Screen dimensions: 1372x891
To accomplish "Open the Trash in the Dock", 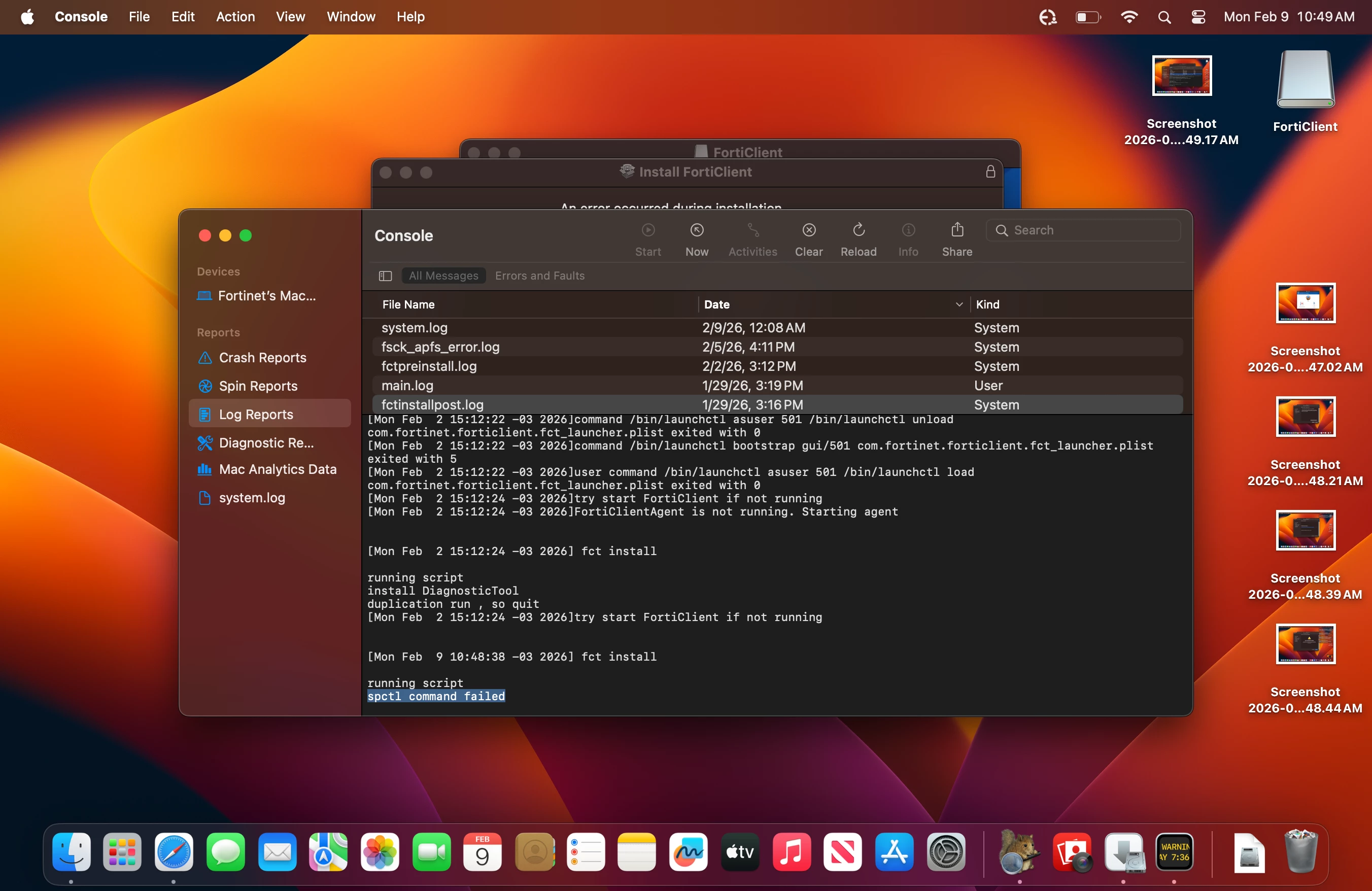I will (x=1300, y=852).
